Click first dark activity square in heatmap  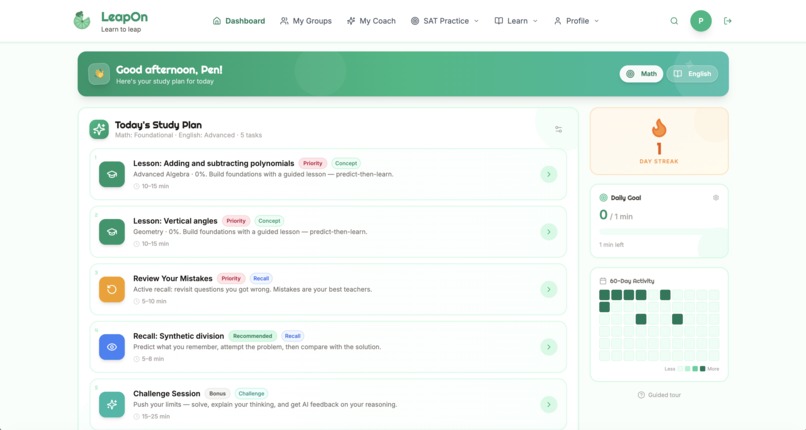pos(604,295)
